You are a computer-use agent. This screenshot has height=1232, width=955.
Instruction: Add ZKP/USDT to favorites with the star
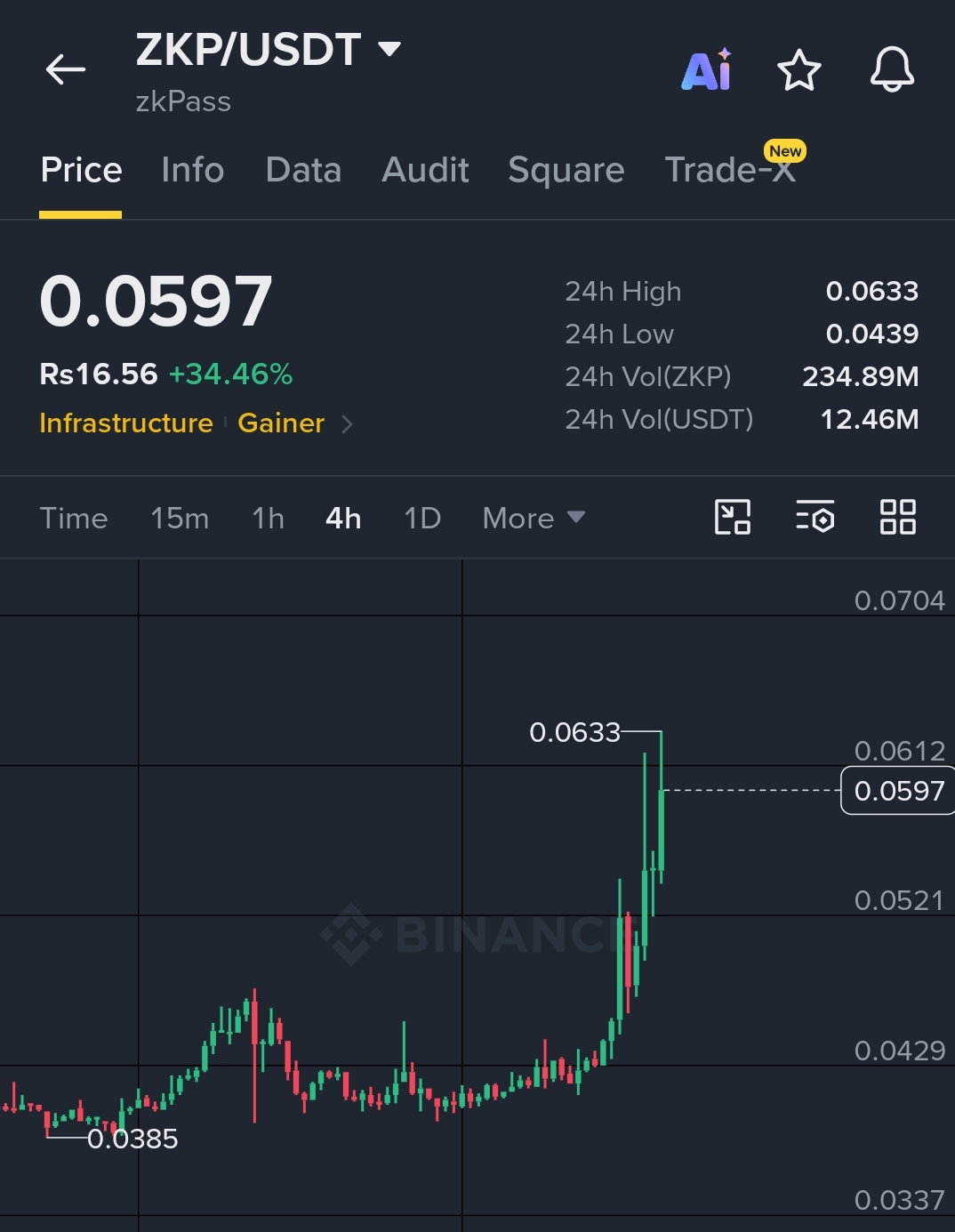pos(799,70)
